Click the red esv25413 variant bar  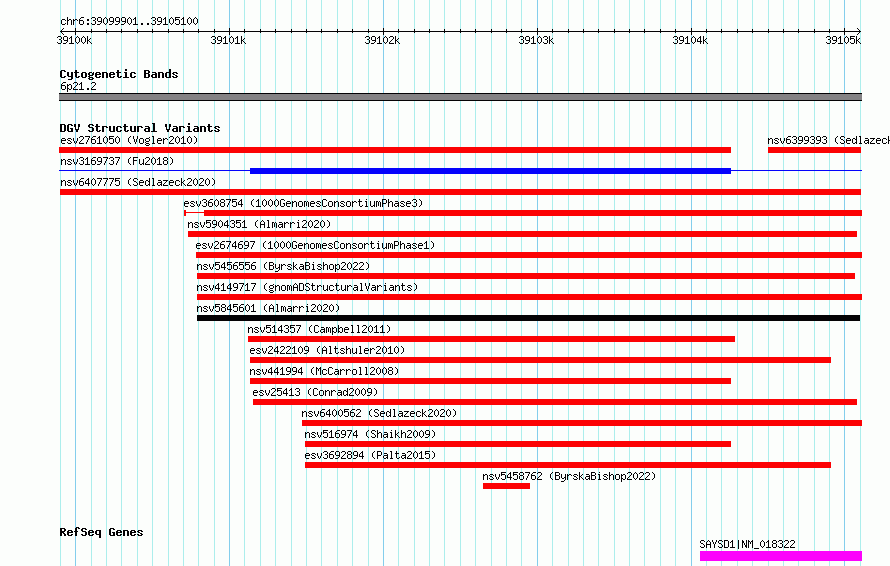(x=555, y=402)
